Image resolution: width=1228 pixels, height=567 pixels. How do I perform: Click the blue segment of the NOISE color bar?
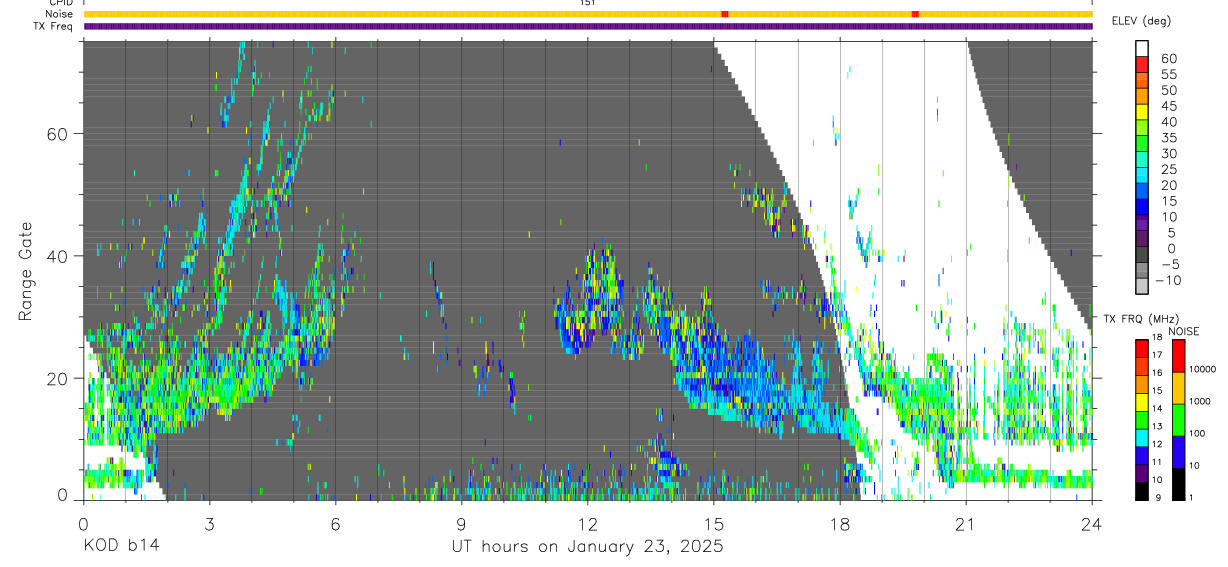pyautogui.click(x=1179, y=452)
